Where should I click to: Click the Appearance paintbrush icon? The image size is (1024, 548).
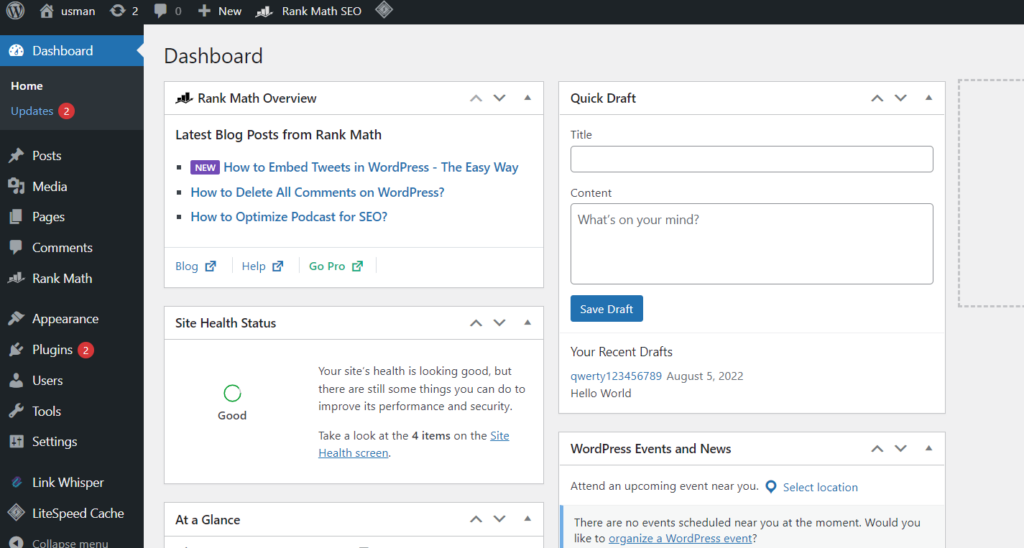point(16,319)
